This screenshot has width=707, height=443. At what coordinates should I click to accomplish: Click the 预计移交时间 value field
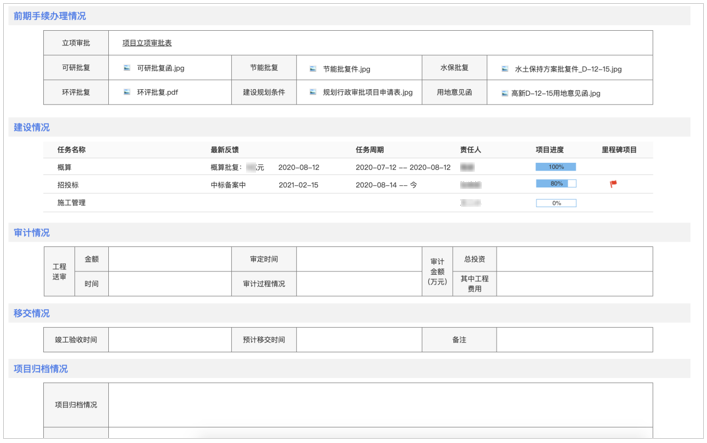coord(356,340)
